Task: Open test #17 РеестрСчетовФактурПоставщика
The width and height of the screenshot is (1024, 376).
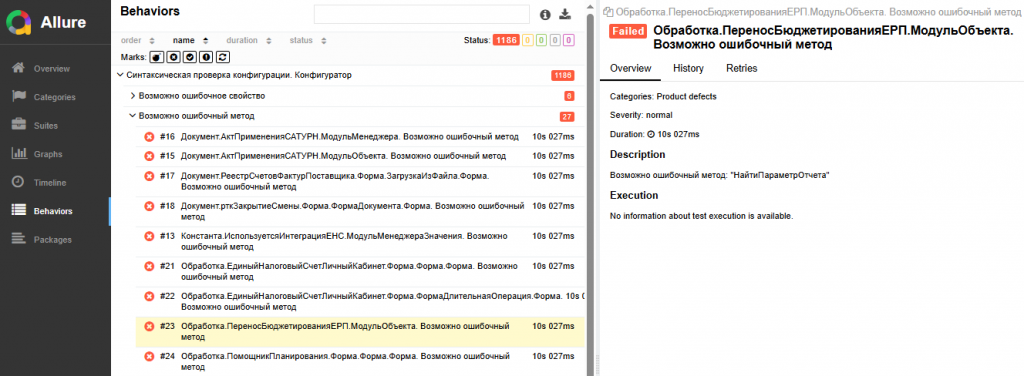Action: coord(359,181)
